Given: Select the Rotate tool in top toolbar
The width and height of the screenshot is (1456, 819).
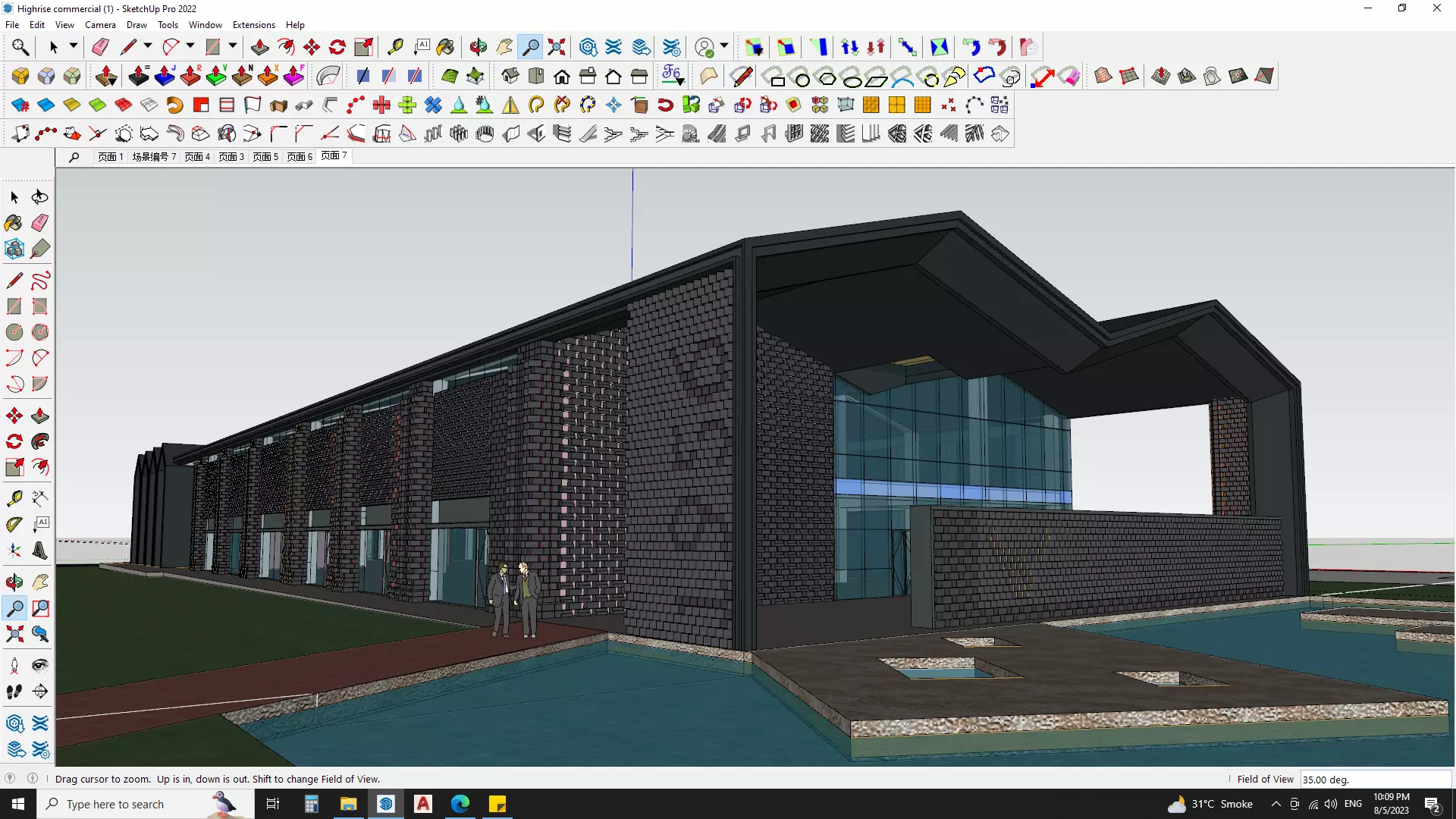Looking at the screenshot, I should [x=337, y=47].
